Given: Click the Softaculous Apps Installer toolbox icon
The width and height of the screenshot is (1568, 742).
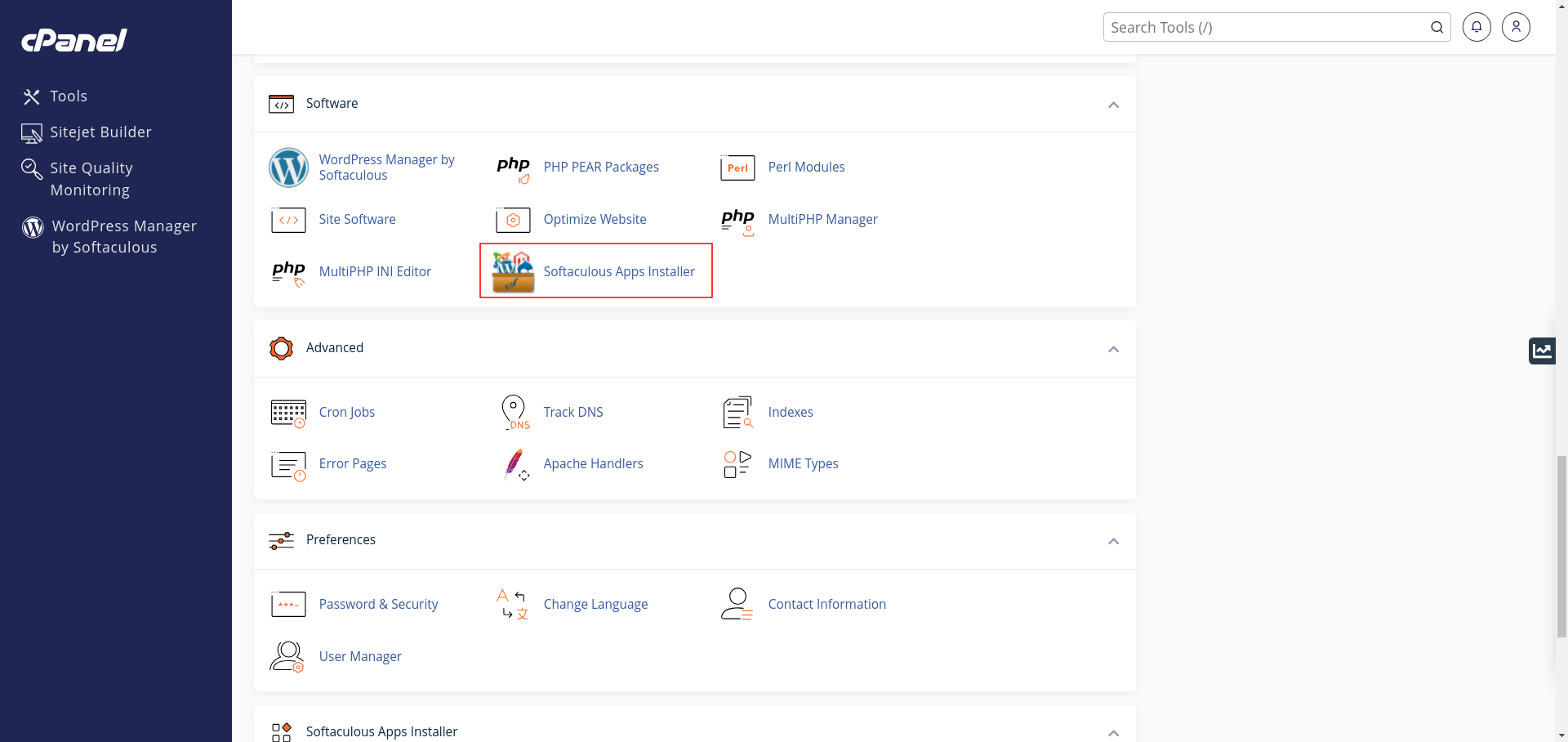Looking at the screenshot, I should (x=513, y=271).
